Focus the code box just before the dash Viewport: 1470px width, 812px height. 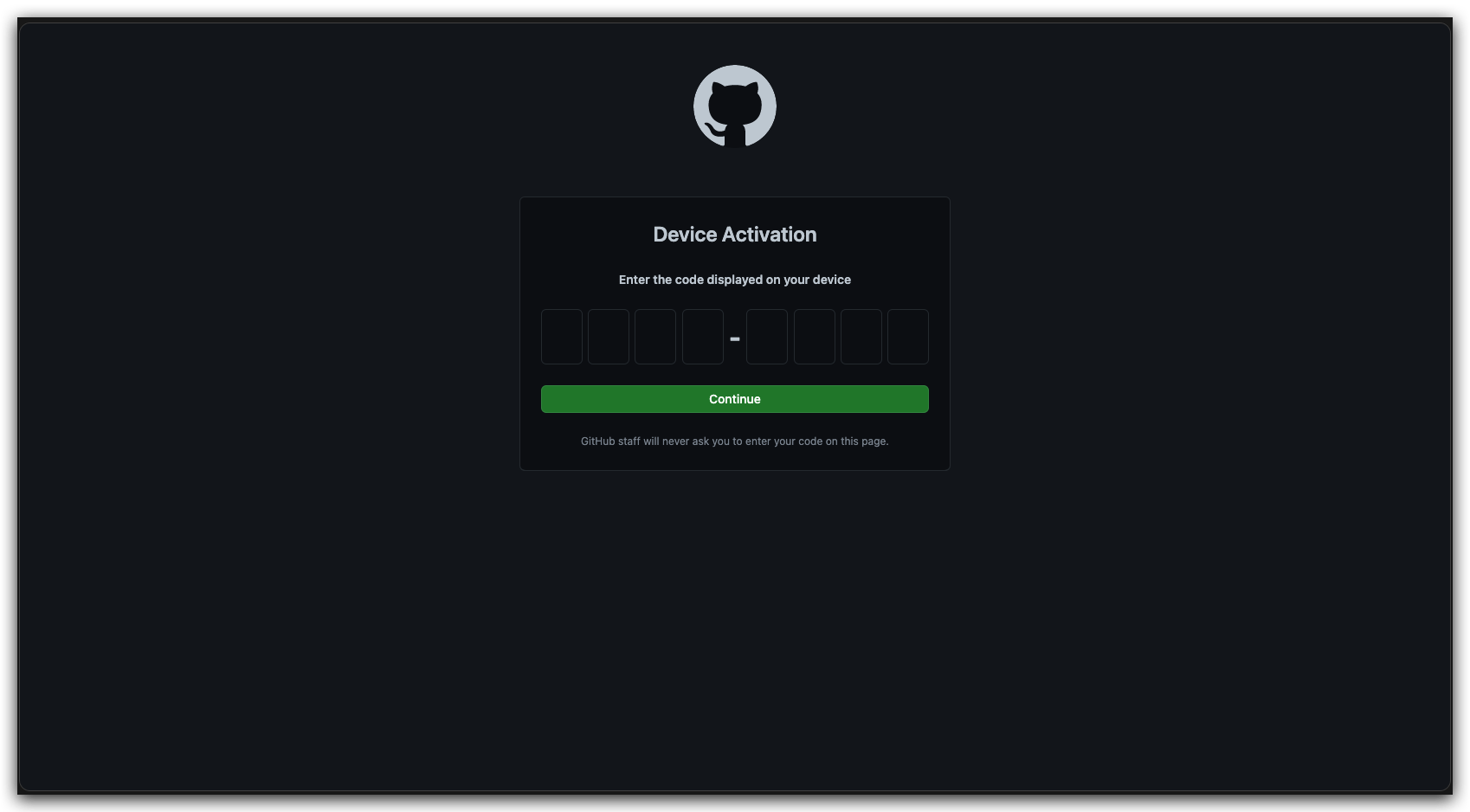point(703,337)
